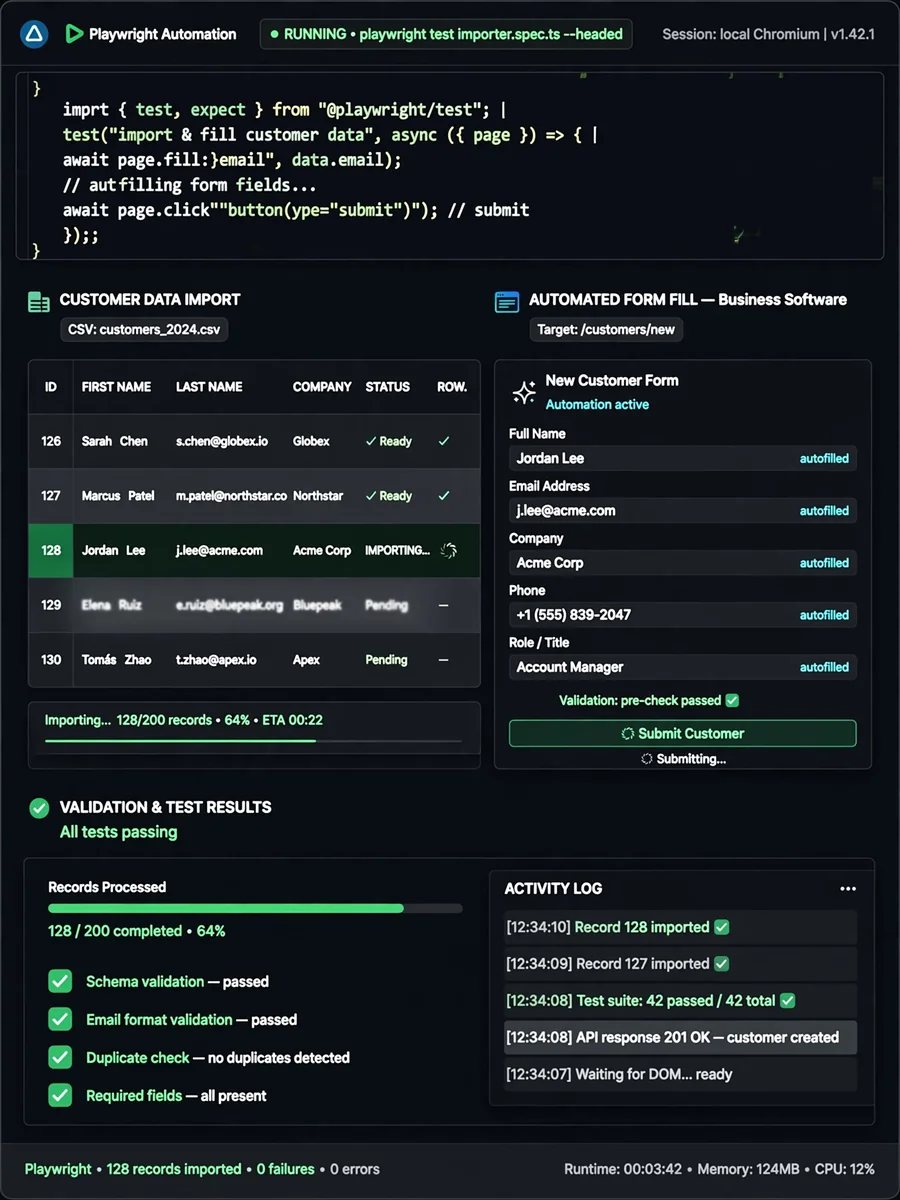Image resolution: width=900 pixels, height=1200 pixels.
Task: Click the Company field with Acme Corp
Action: (x=683, y=563)
